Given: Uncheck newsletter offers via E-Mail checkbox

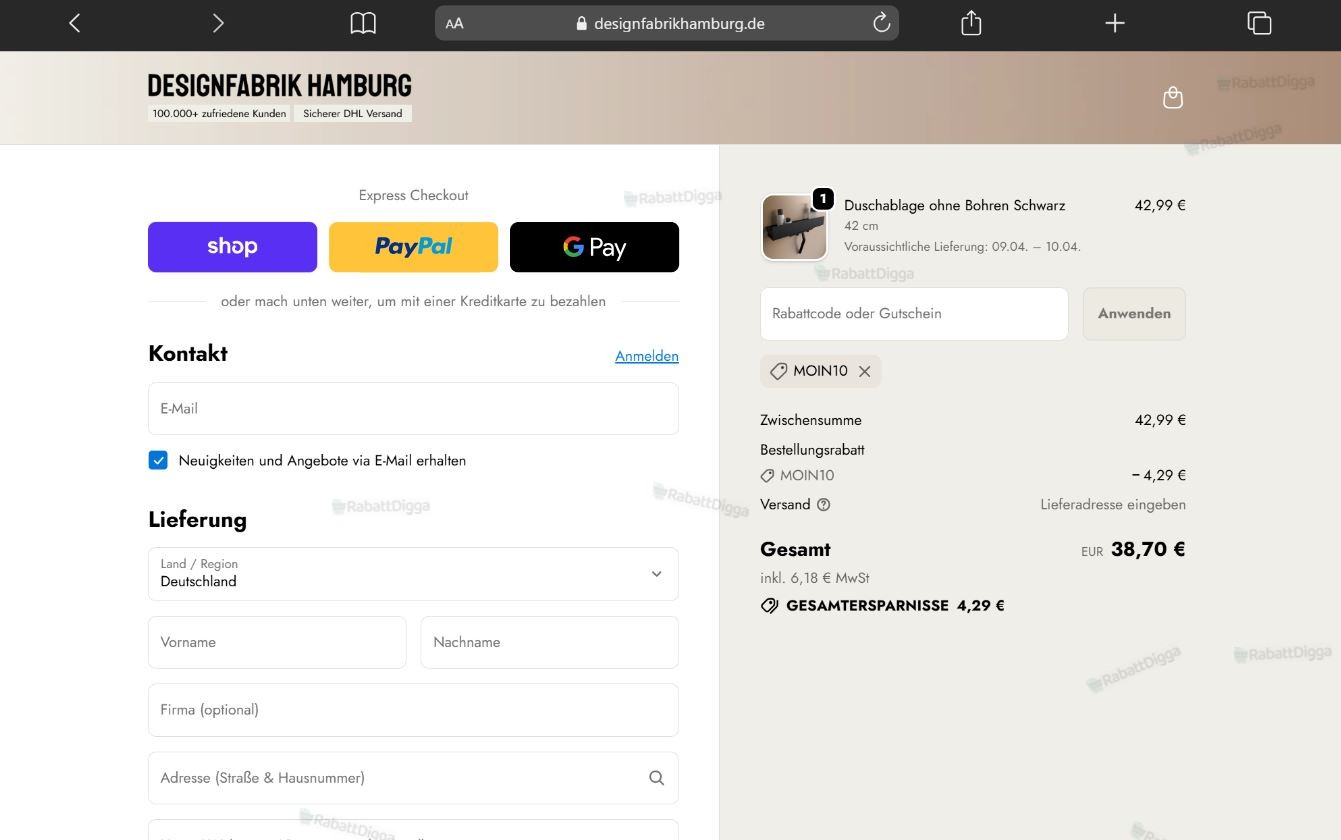Looking at the screenshot, I should [158, 460].
